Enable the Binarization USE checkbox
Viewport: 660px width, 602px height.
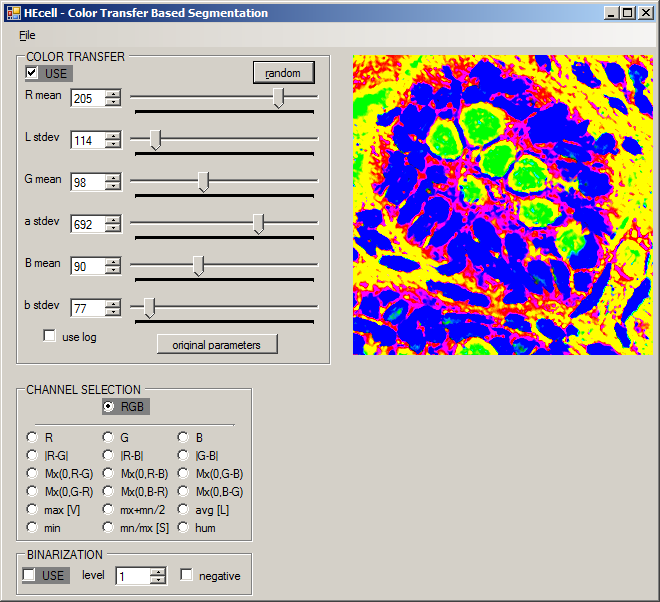30,575
